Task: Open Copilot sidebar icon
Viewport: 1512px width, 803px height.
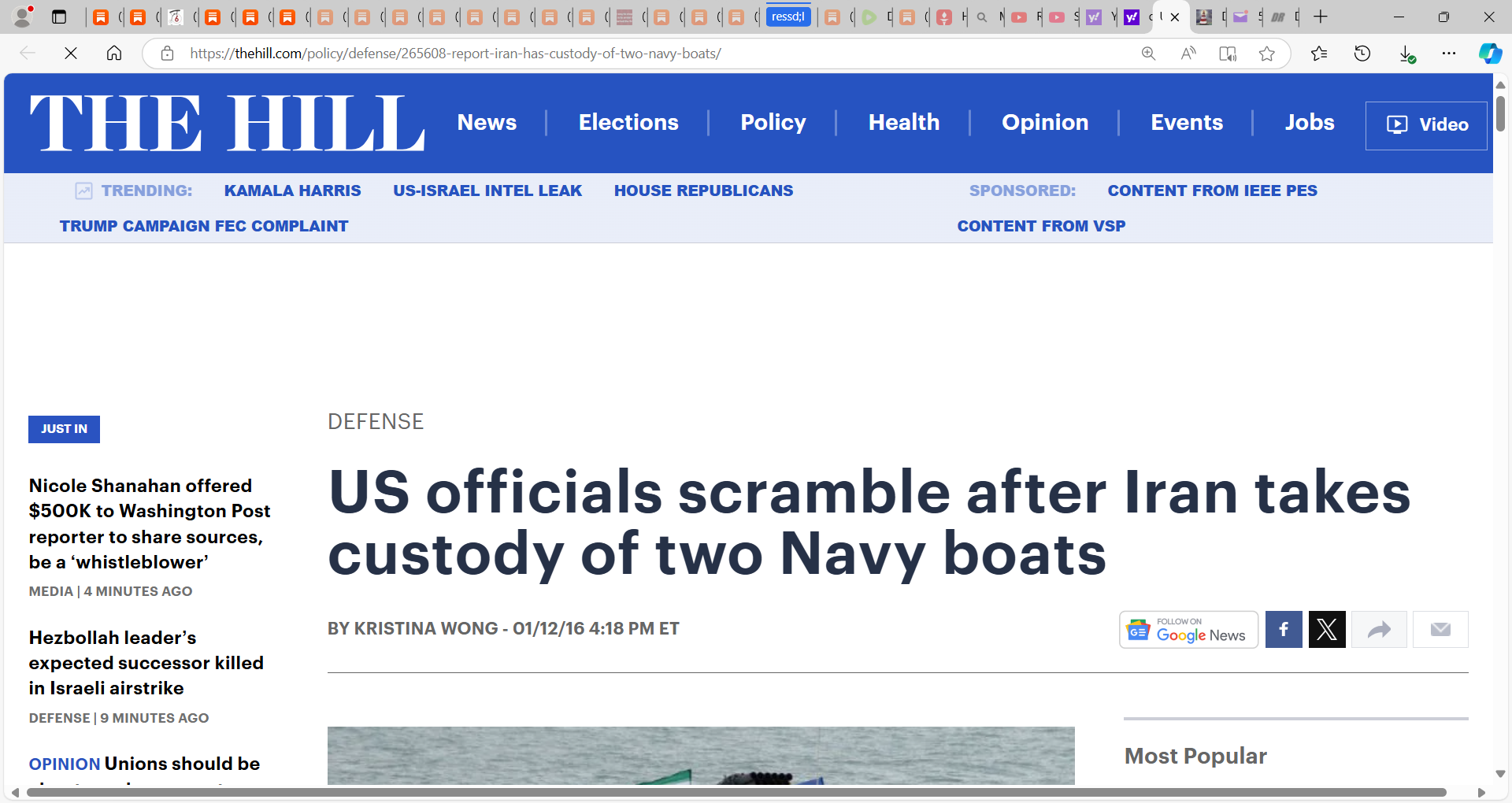Action: pos(1489,54)
